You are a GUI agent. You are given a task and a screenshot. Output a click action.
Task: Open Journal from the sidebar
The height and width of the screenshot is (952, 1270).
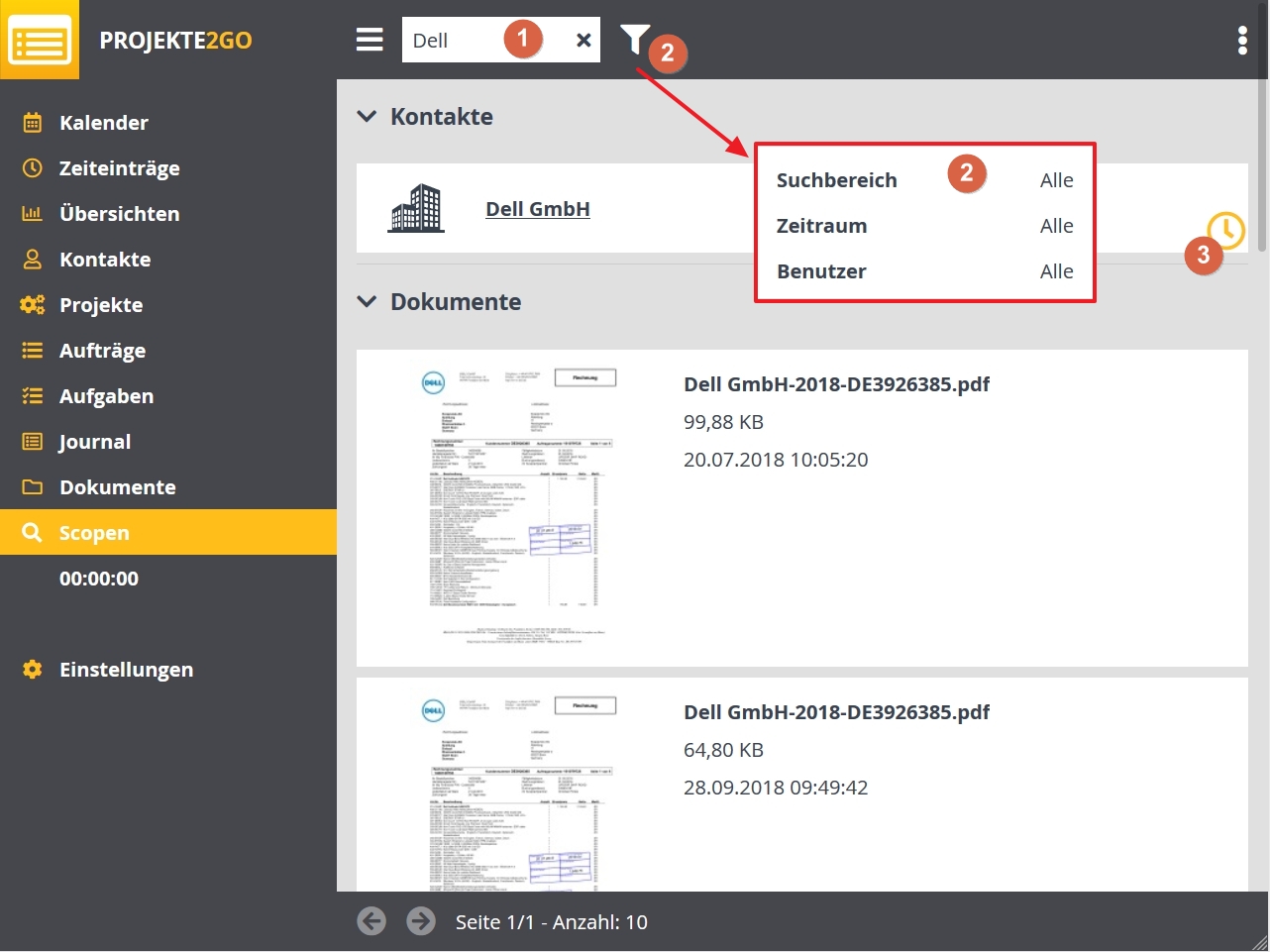point(168,442)
